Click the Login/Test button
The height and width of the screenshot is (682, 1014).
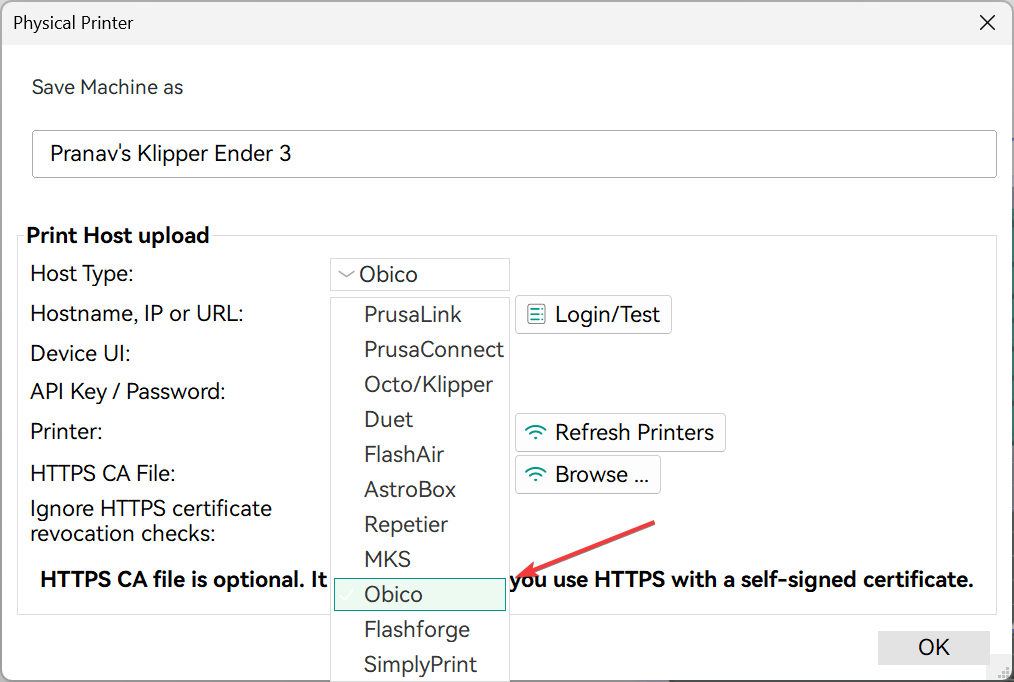click(x=593, y=315)
